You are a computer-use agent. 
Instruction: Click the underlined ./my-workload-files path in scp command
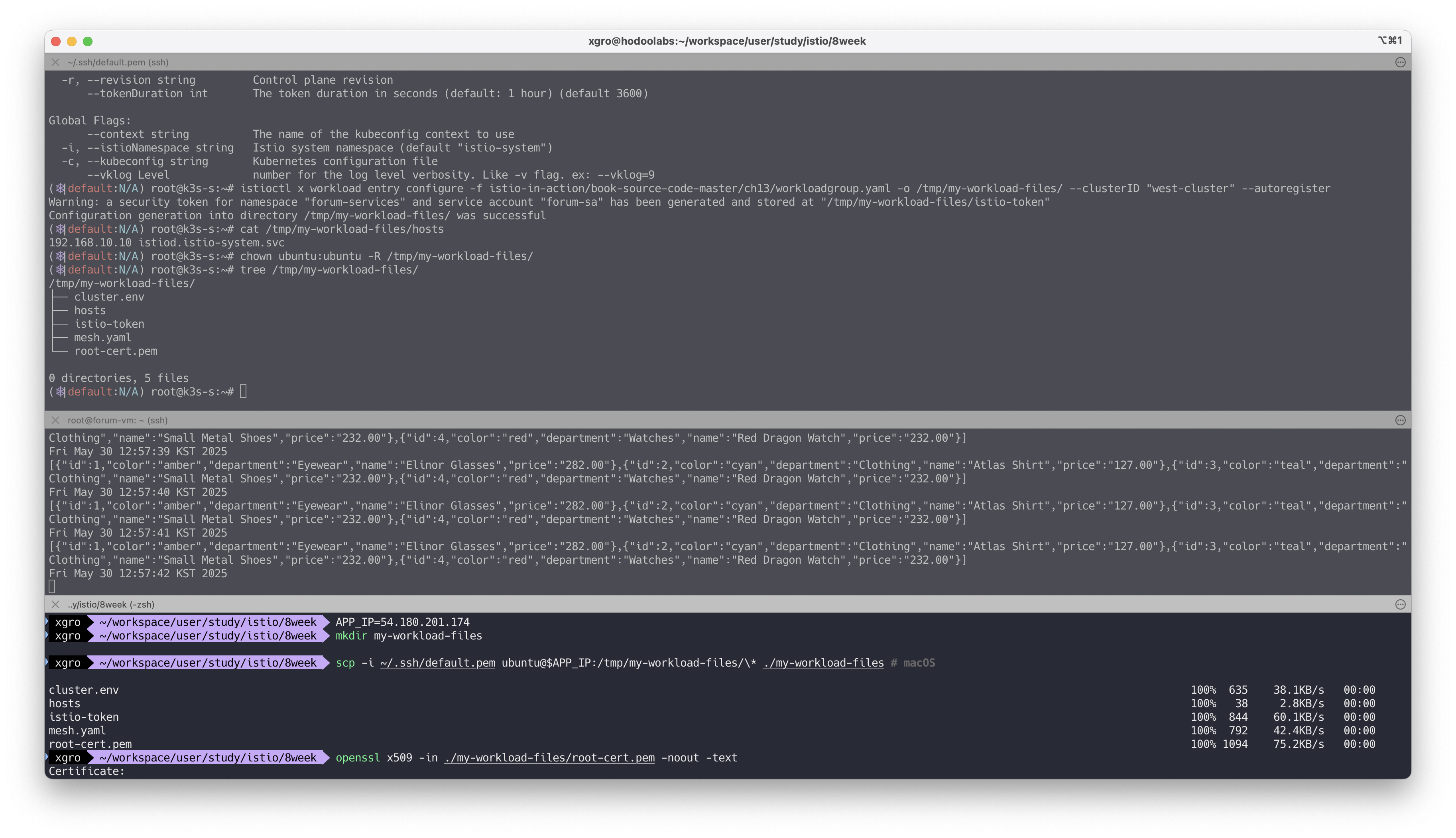[824, 663]
